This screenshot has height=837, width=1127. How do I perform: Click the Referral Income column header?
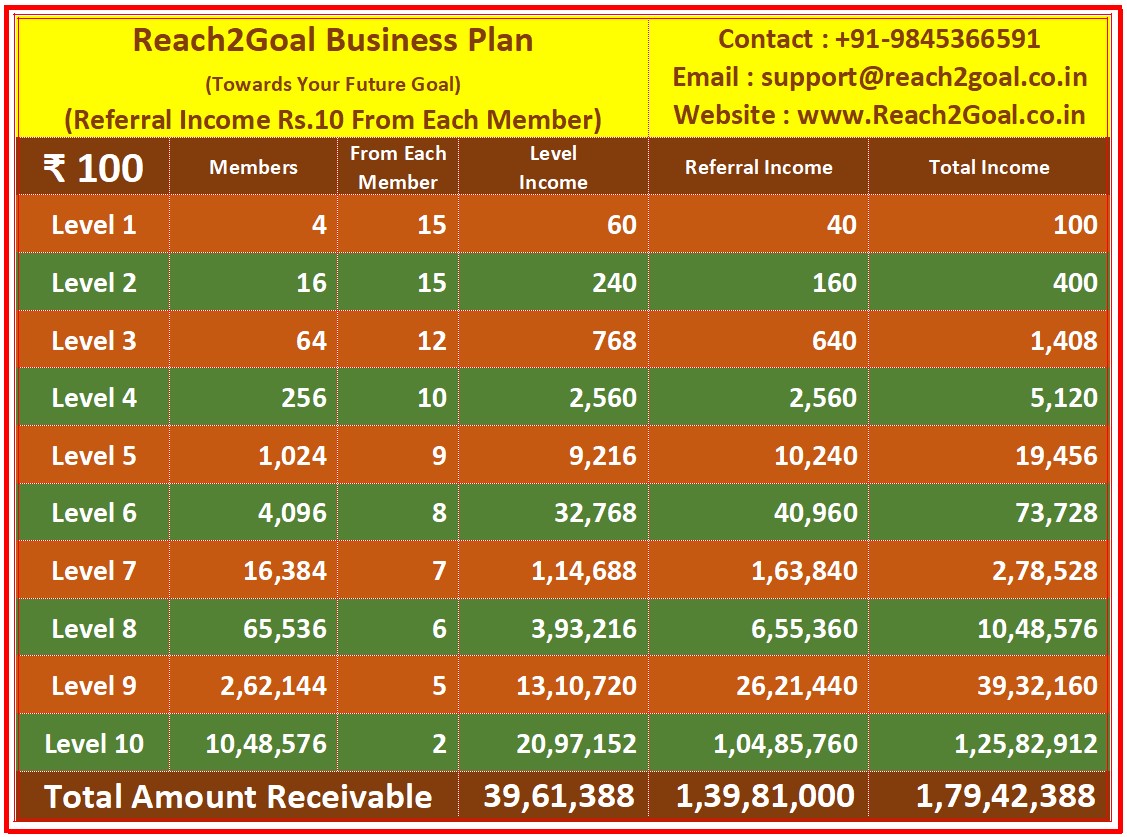758,168
